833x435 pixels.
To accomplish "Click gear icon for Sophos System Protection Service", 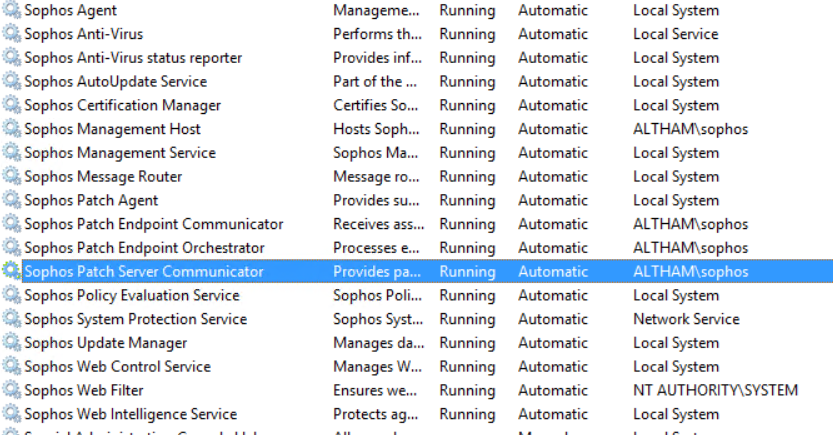I will 11,319.
